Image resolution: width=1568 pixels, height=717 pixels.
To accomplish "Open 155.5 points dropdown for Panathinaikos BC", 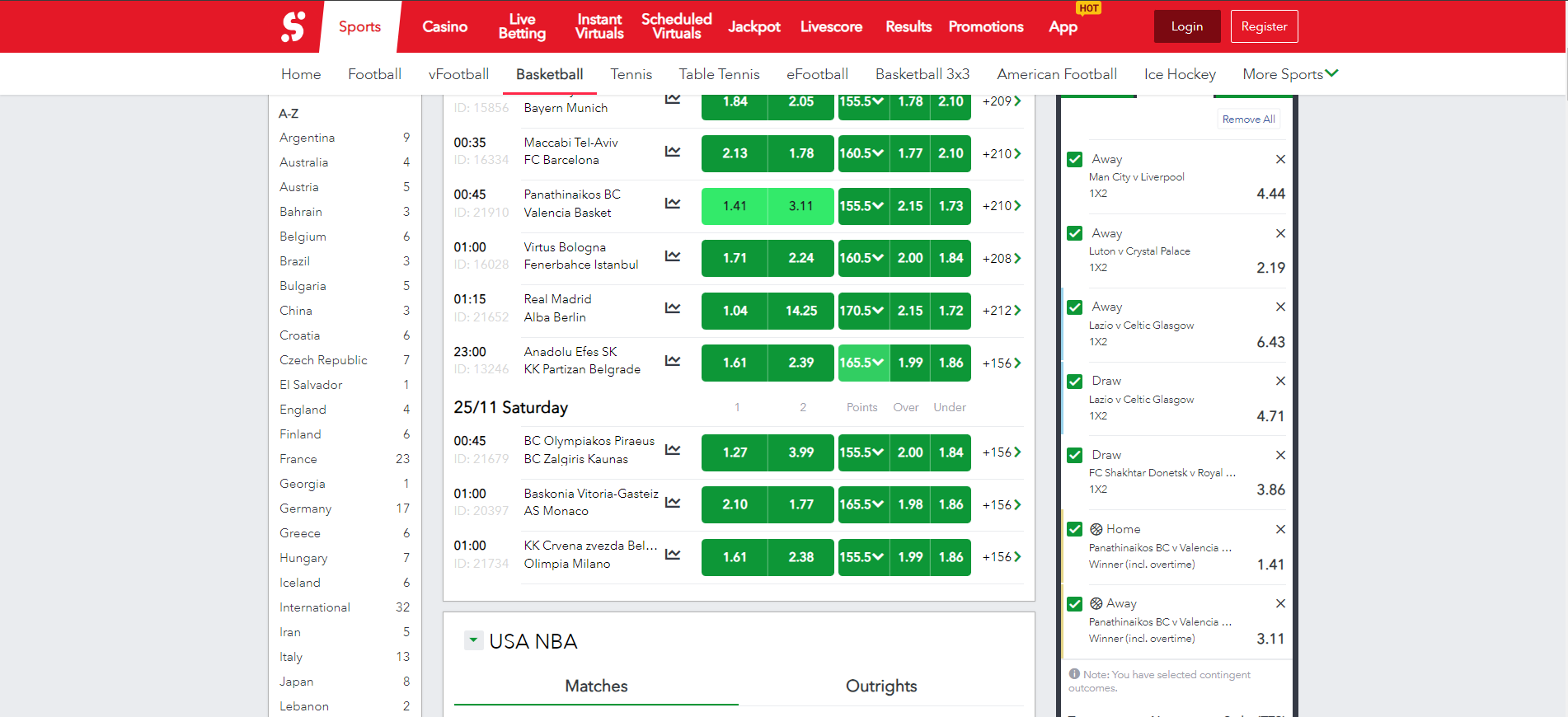I will click(x=862, y=206).
